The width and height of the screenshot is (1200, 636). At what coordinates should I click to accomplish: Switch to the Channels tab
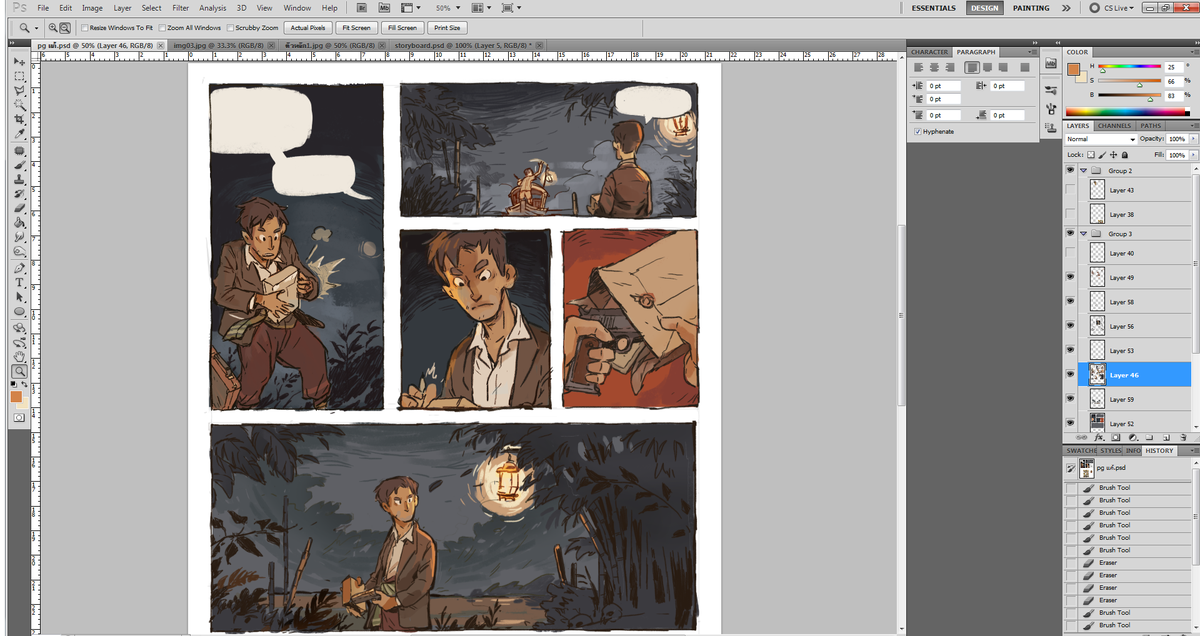(1114, 126)
